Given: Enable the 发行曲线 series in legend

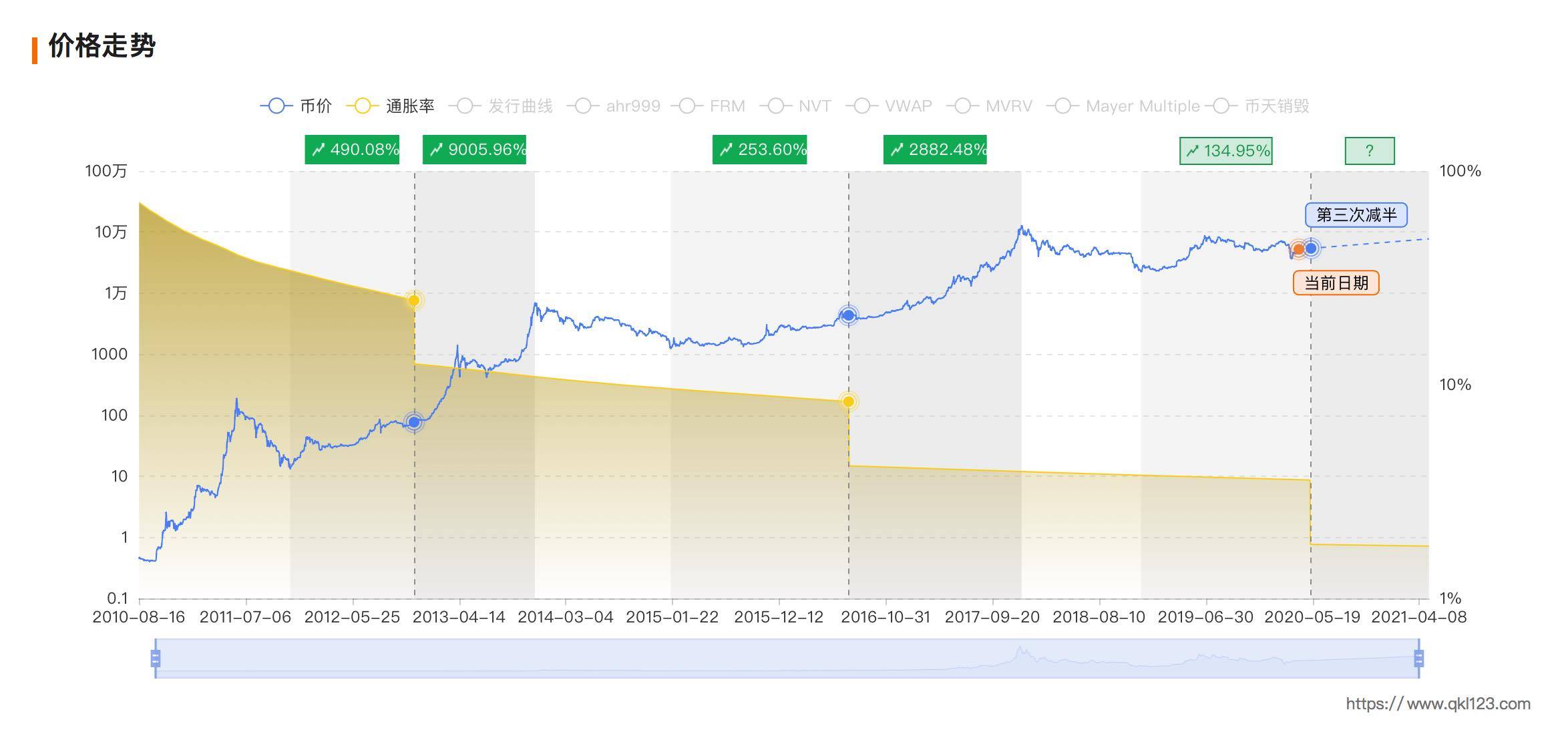Looking at the screenshot, I should tap(502, 106).
